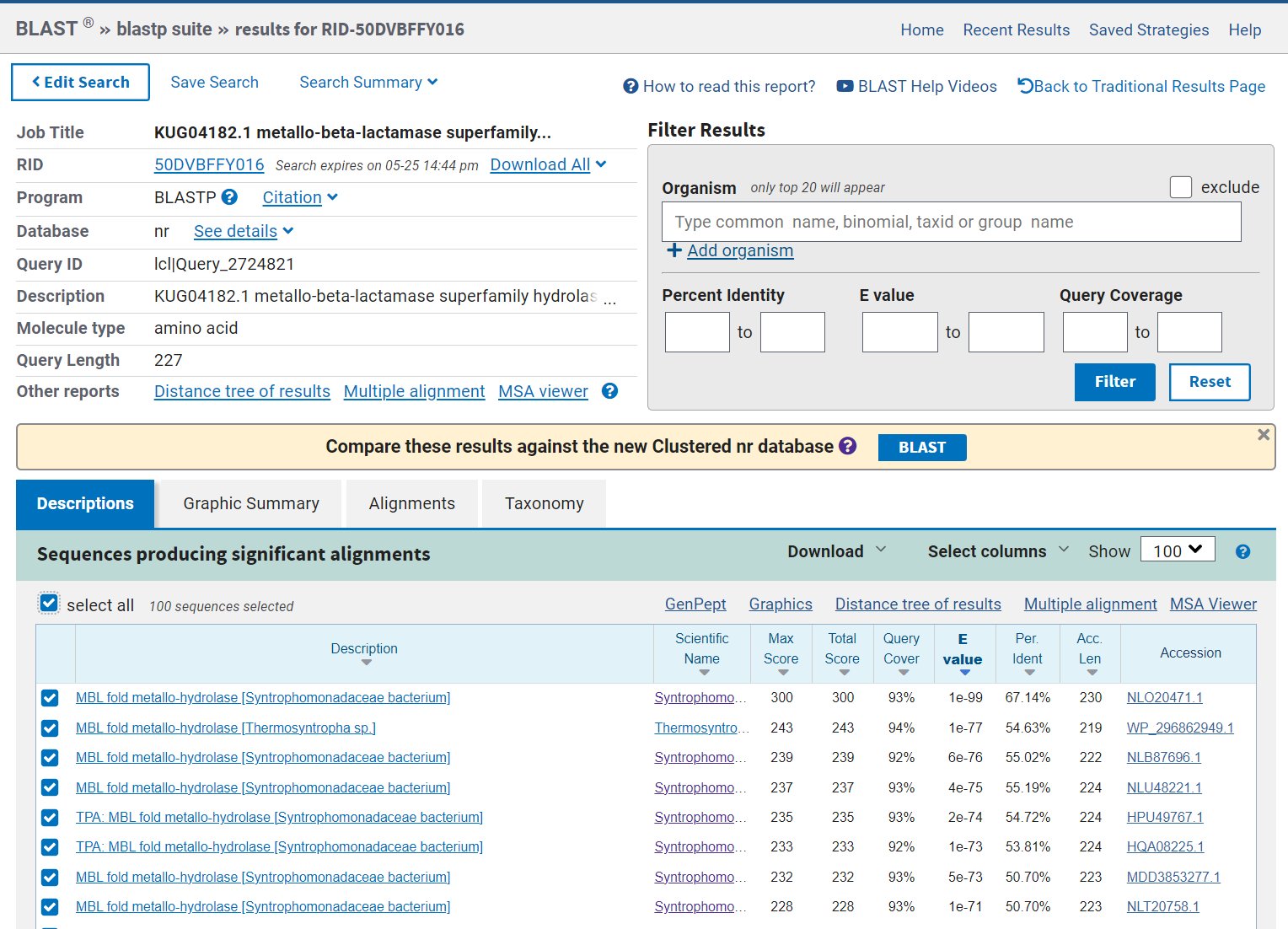Click the blastp suite breadcrumb
The width and height of the screenshot is (1288, 929).
click(x=164, y=29)
